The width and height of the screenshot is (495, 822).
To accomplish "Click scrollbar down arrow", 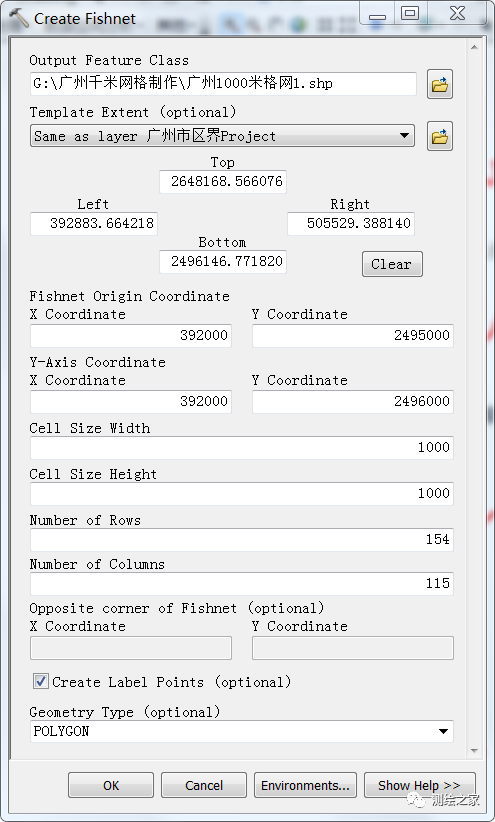I will coord(474,751).
